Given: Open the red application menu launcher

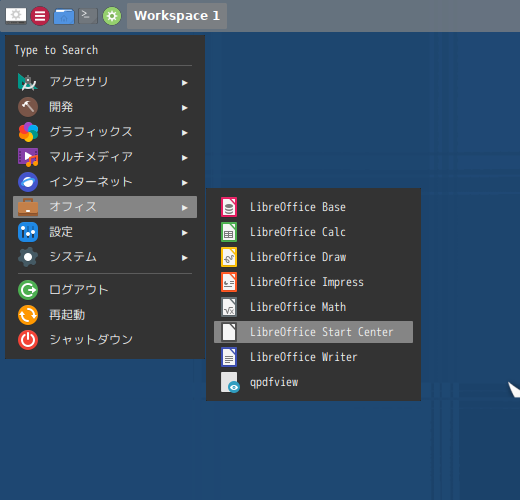Looking at the screenshot, I should (x=40, y=16).
